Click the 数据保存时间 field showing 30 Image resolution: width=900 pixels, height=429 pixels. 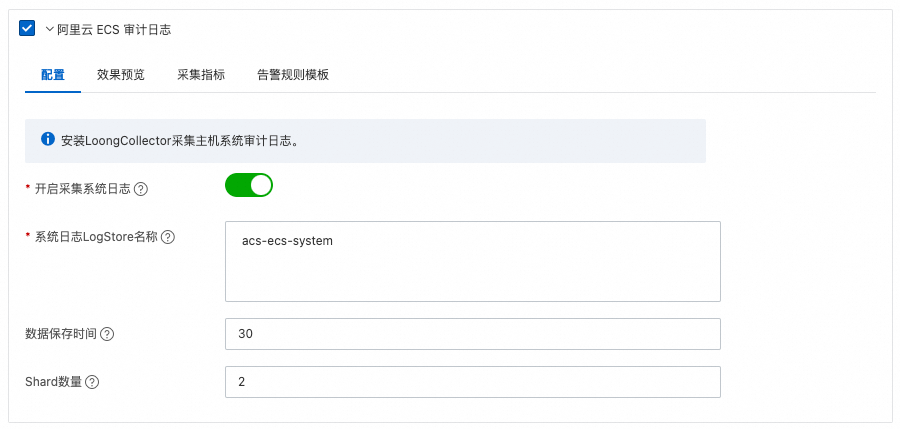tap(472, 334)
